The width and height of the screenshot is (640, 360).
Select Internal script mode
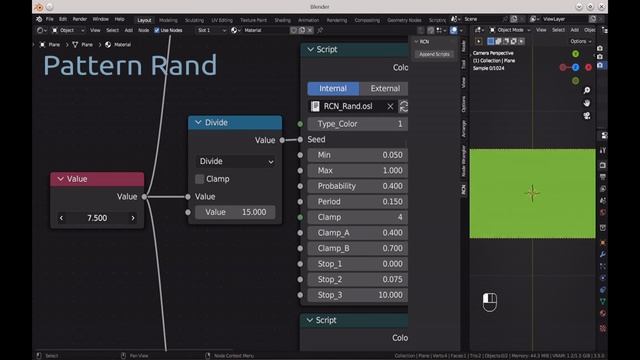click(x=333, y=89)
